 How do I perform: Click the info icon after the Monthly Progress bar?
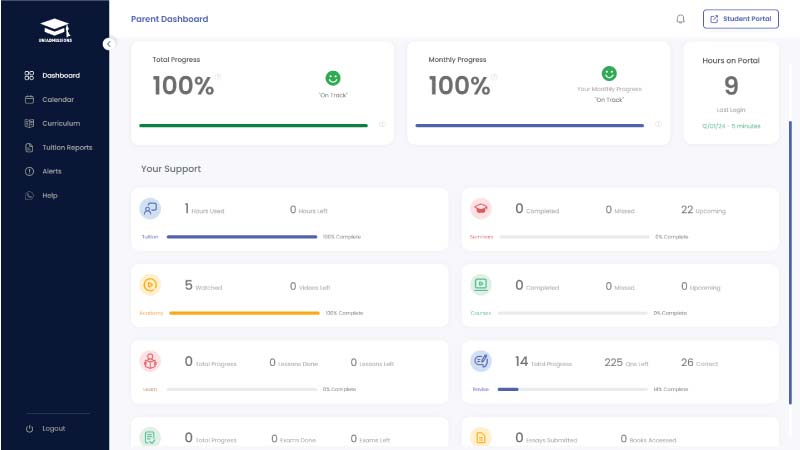(658, 124)
